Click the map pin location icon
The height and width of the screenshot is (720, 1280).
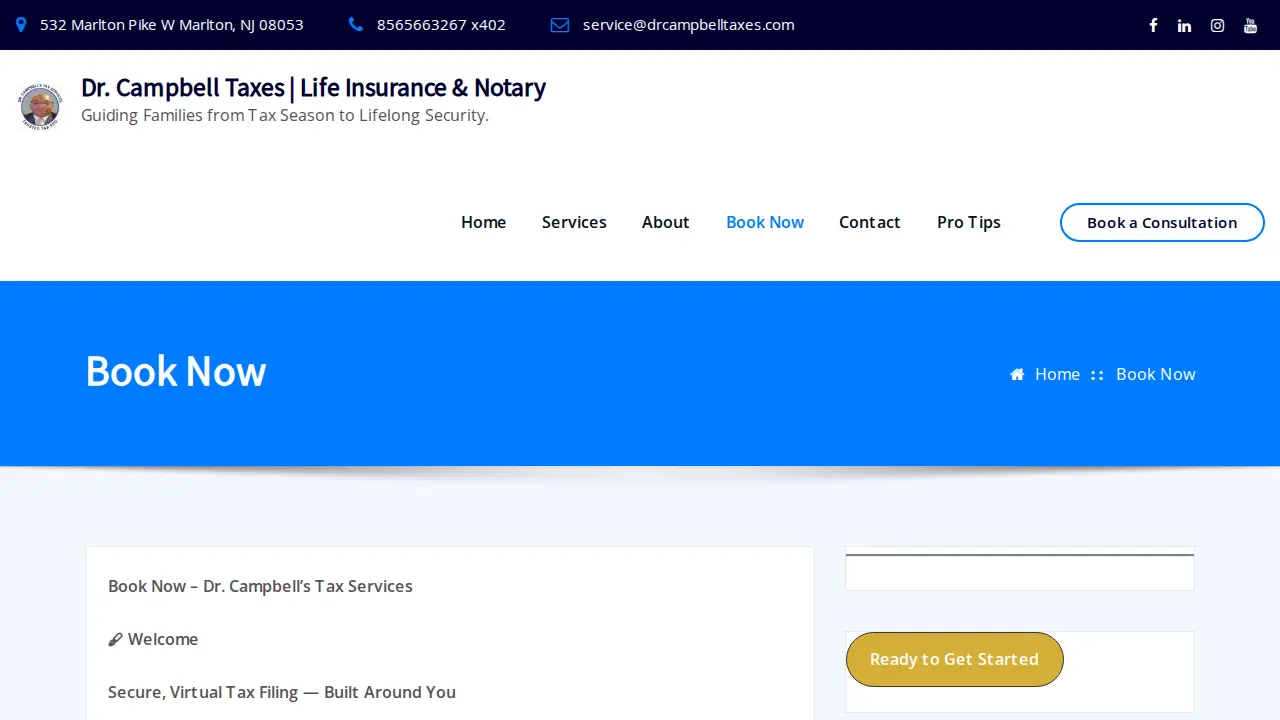pyautogui.click(x=21, y=25)
